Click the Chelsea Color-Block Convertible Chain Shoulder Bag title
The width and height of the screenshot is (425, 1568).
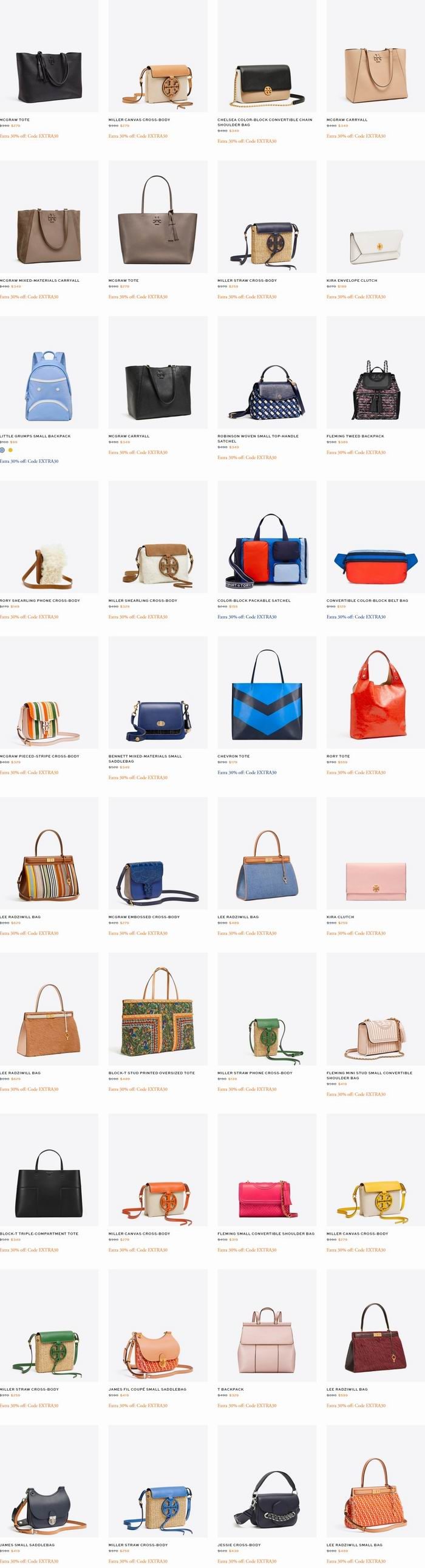(265, 122)
